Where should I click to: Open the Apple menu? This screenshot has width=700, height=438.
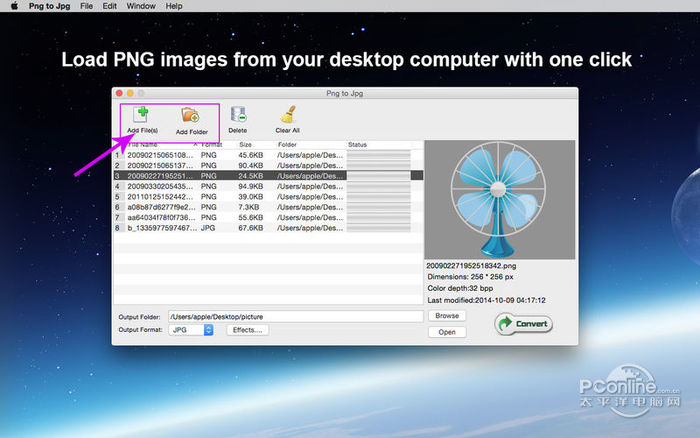tap(14, 6)
